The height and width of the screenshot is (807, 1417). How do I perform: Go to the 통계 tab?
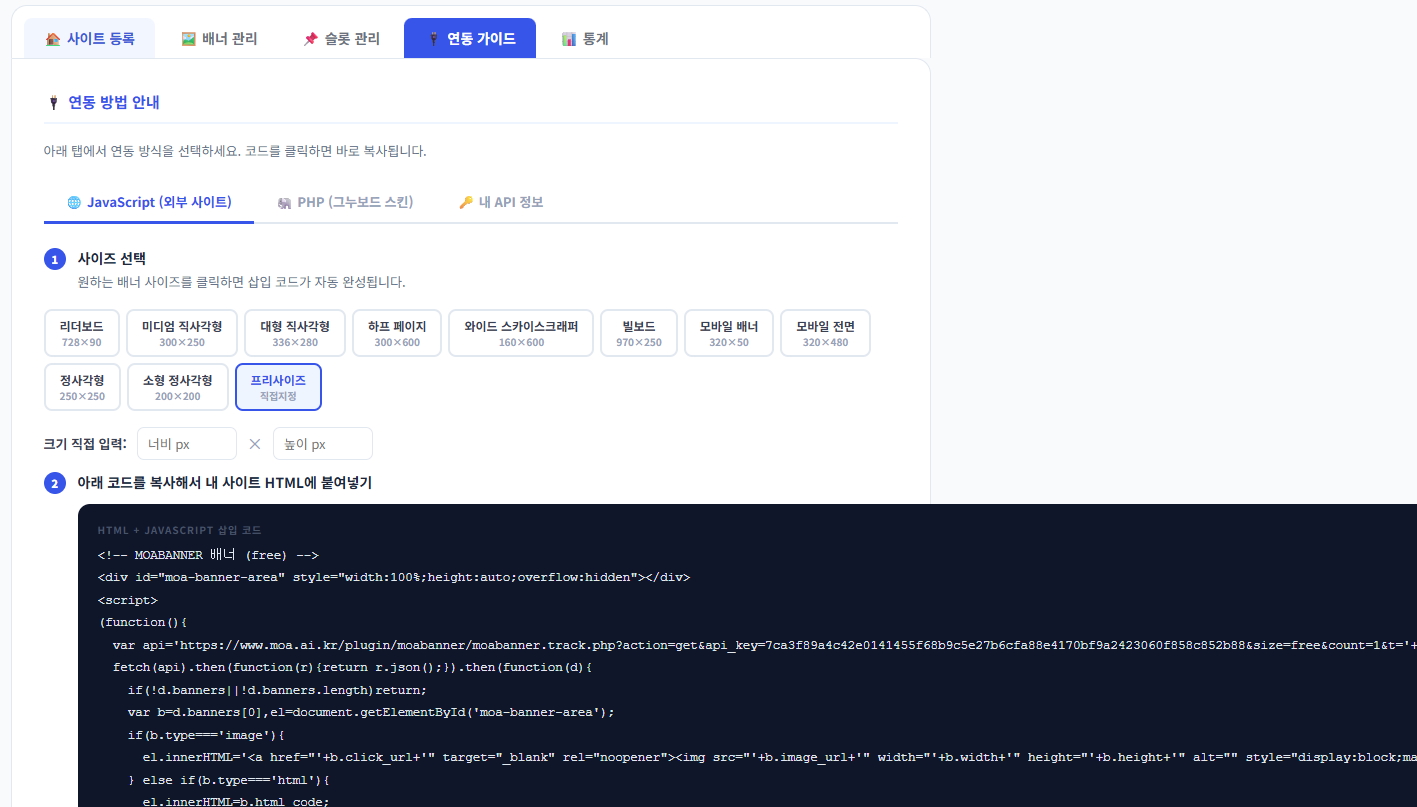(585, 39)
